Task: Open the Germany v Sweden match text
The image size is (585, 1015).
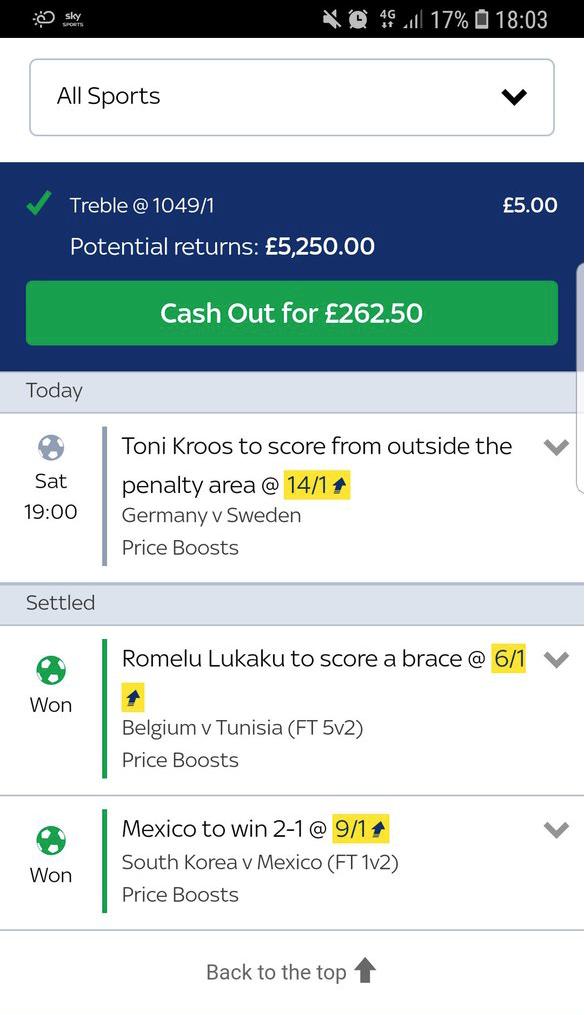Action: [211, 516]
